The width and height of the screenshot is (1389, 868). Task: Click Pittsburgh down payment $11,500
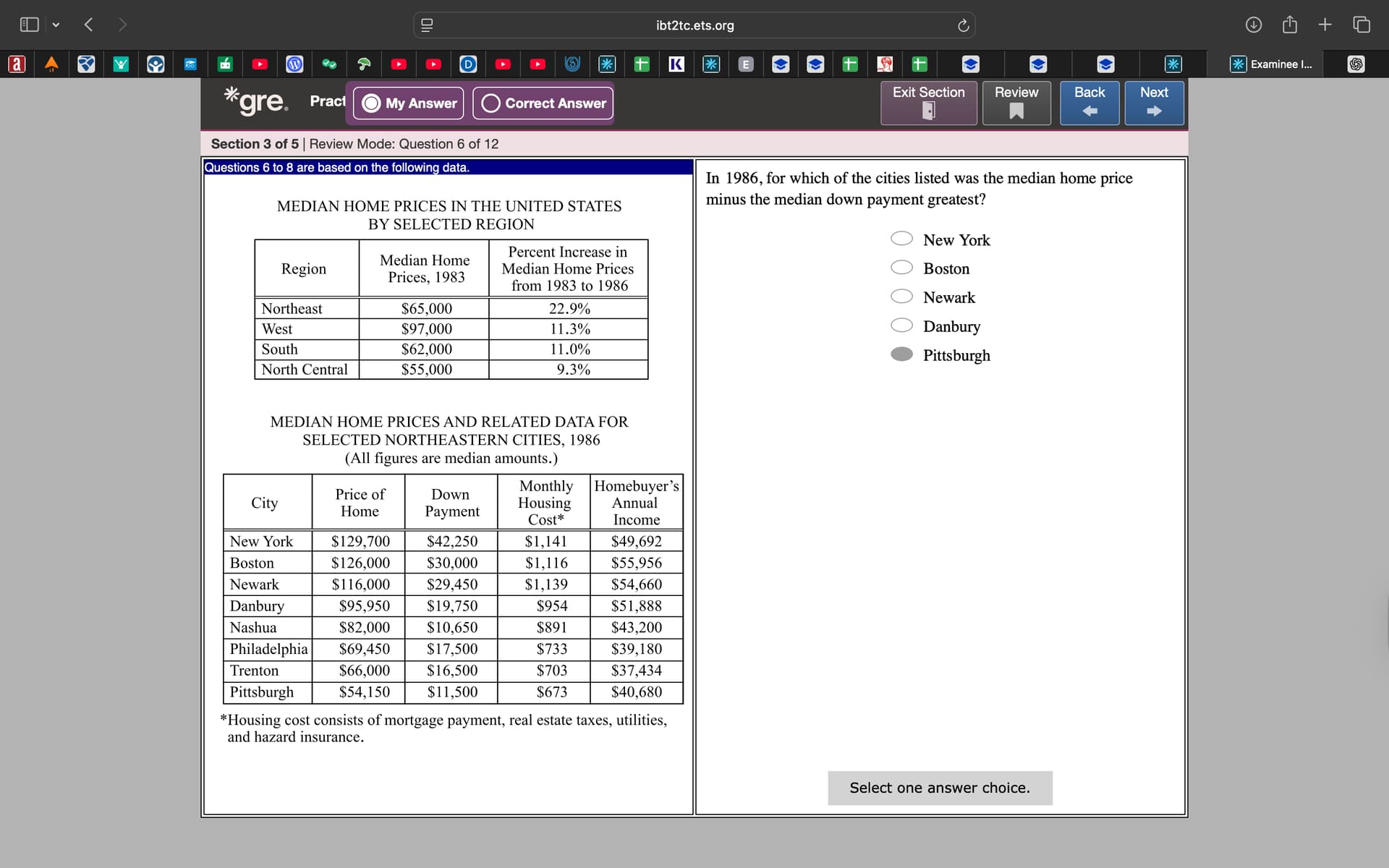pos(452,692)
